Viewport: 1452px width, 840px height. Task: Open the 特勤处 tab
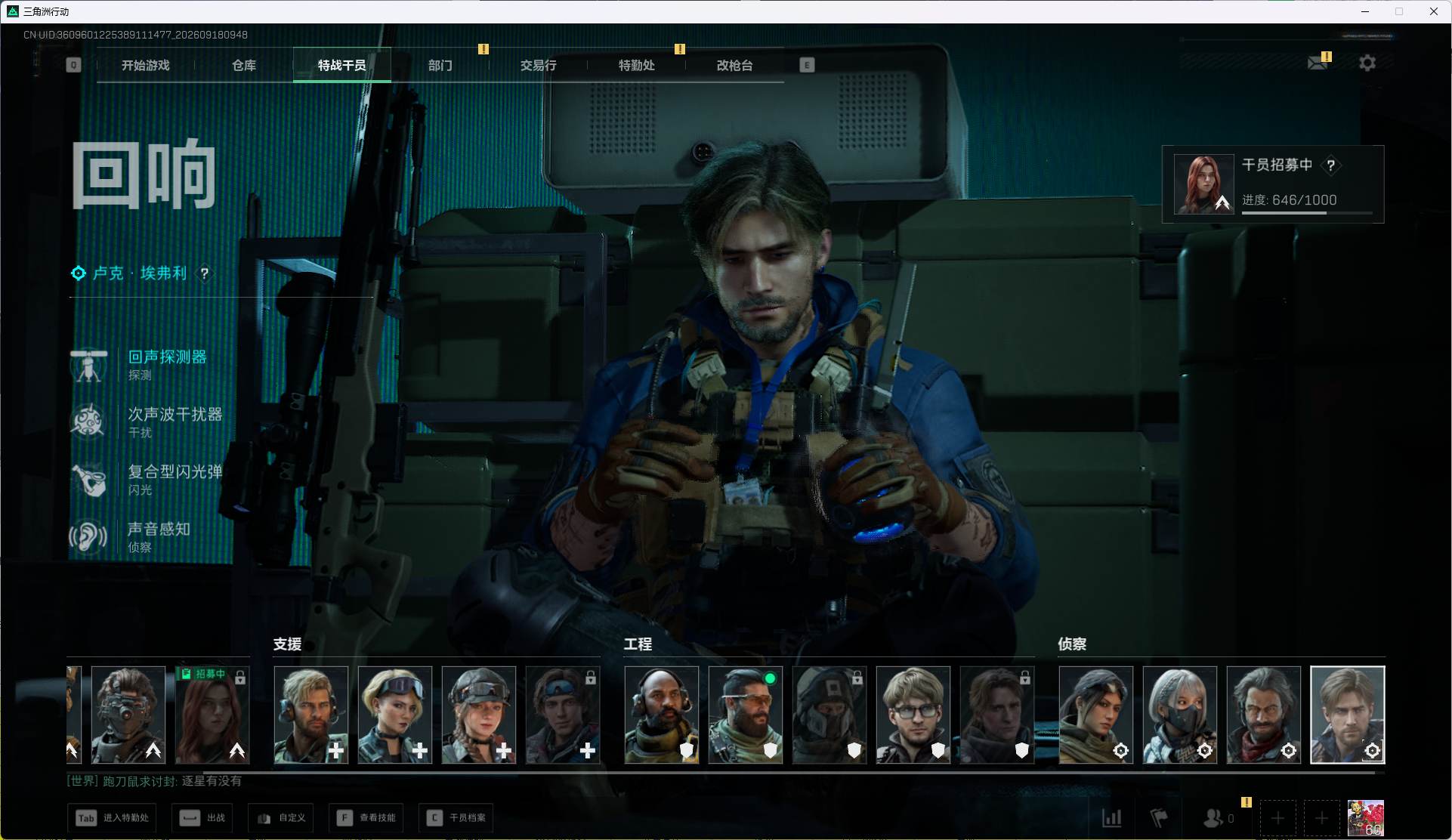637,66
